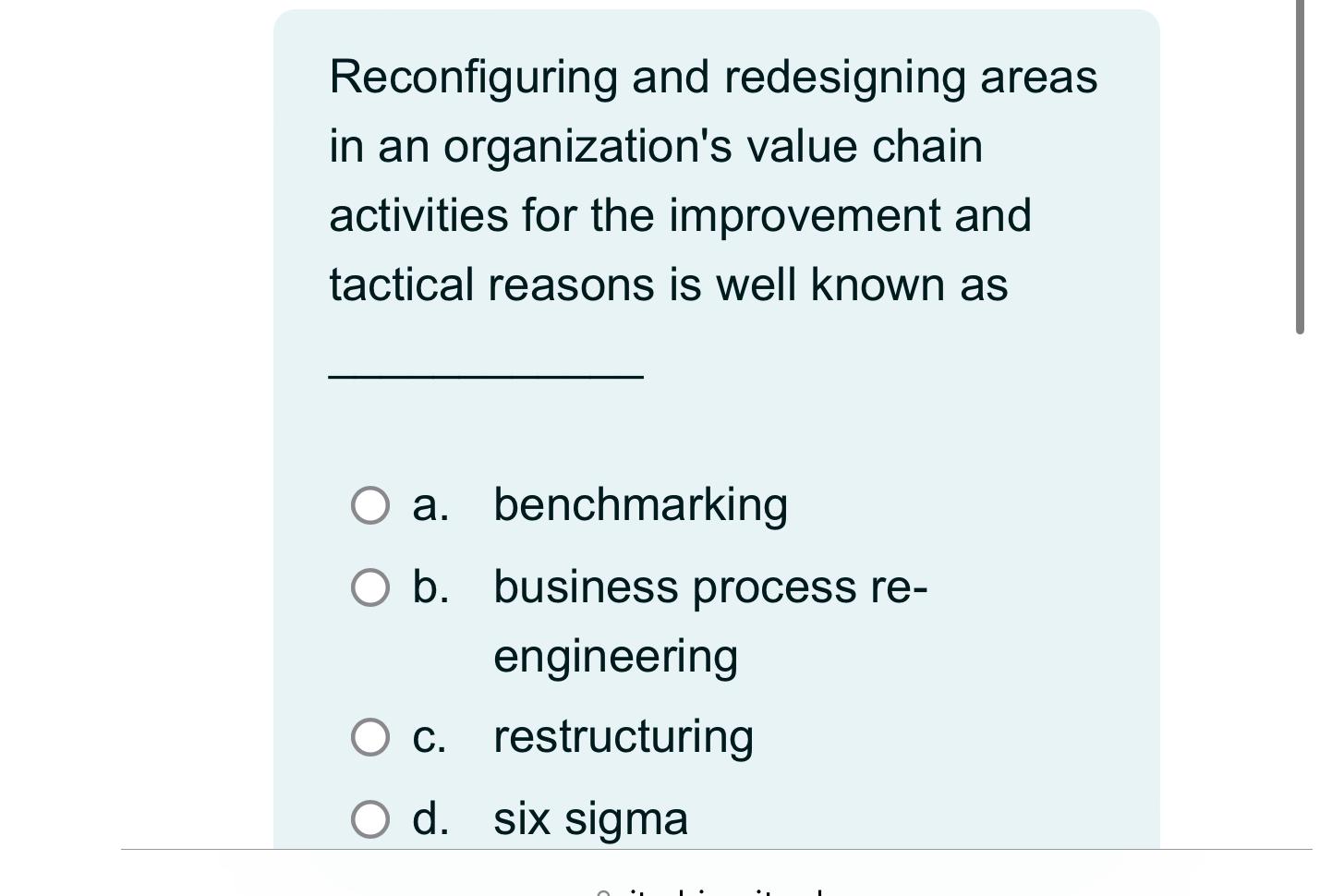Click the option letter a
This screenshot has width=1344, height=896.
click(x=430, y=505)
